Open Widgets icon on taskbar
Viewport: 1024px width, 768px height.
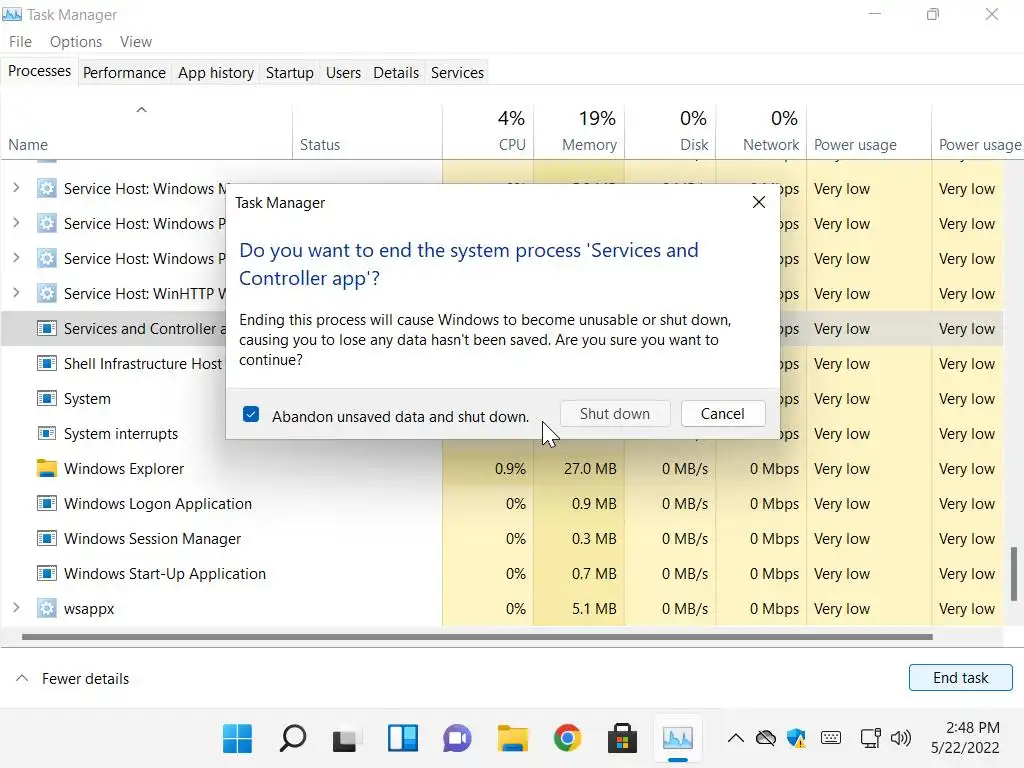click(x=402, y=739)
